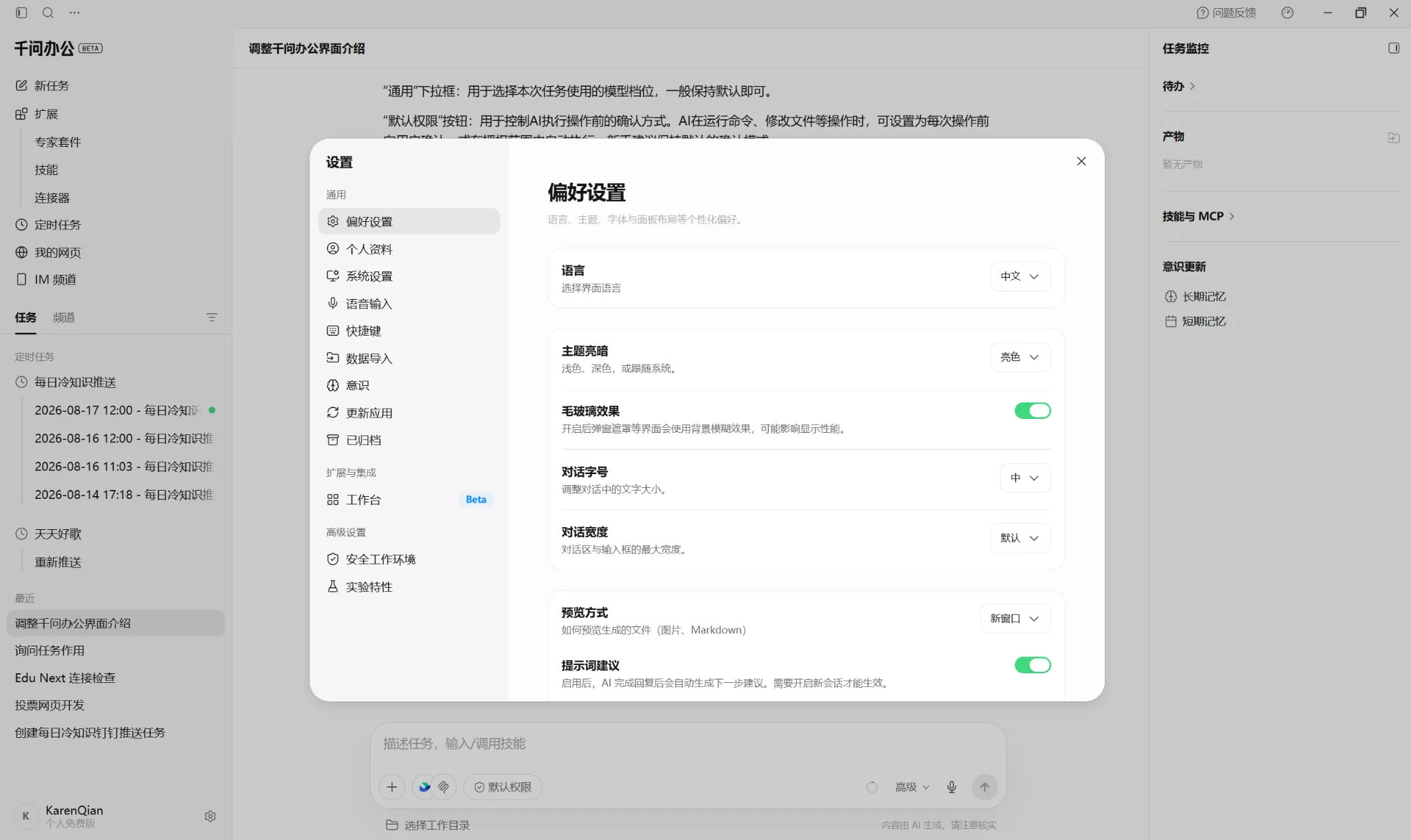Select 快捷键 in settings menu
The image size is (1411, 840).
[x=409, y=331]
